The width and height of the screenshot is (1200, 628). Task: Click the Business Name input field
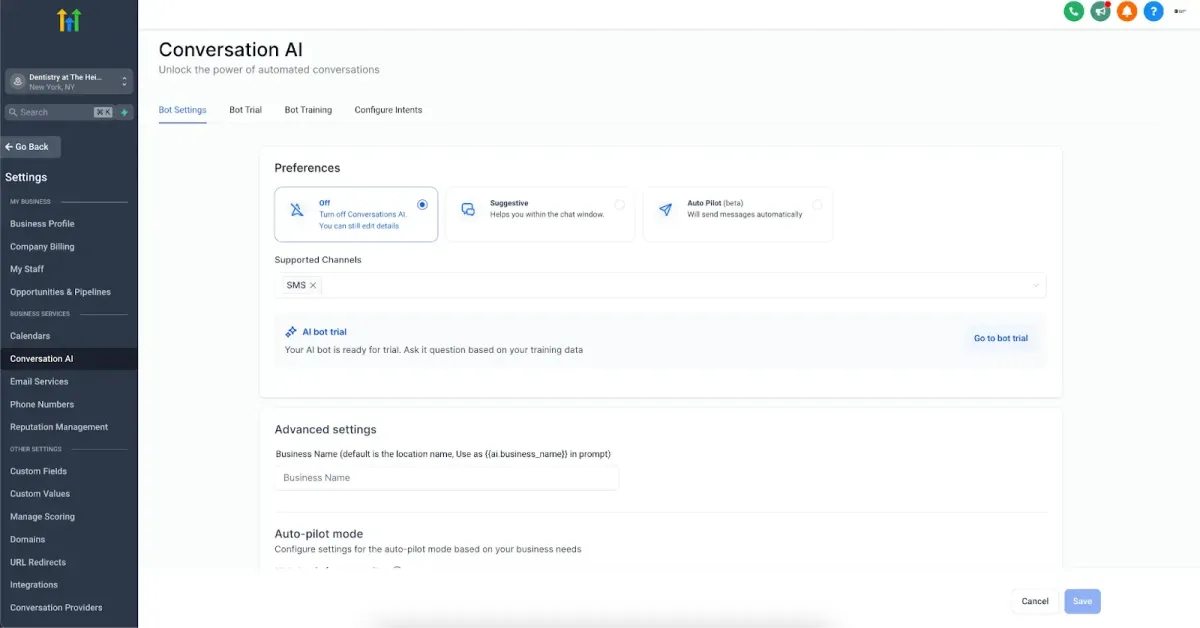coord(446,478)
